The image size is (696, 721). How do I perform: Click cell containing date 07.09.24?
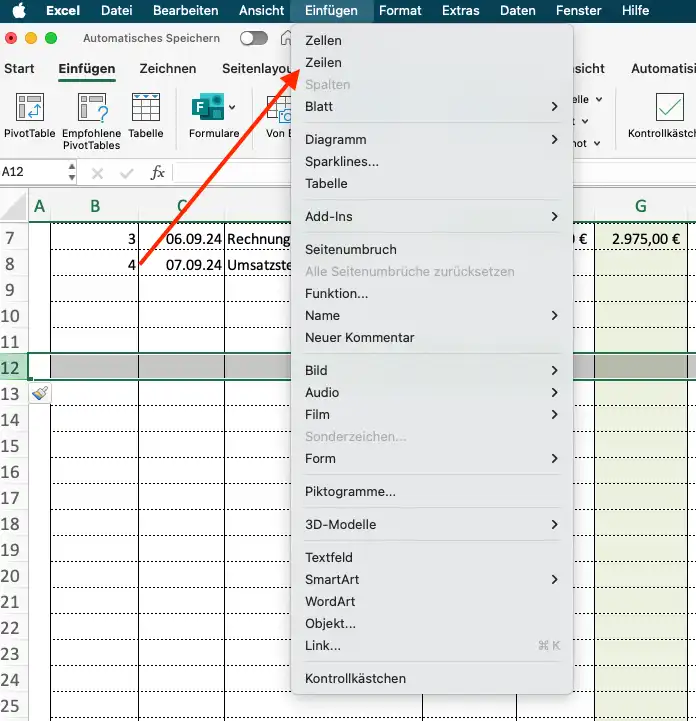point(182,264)
